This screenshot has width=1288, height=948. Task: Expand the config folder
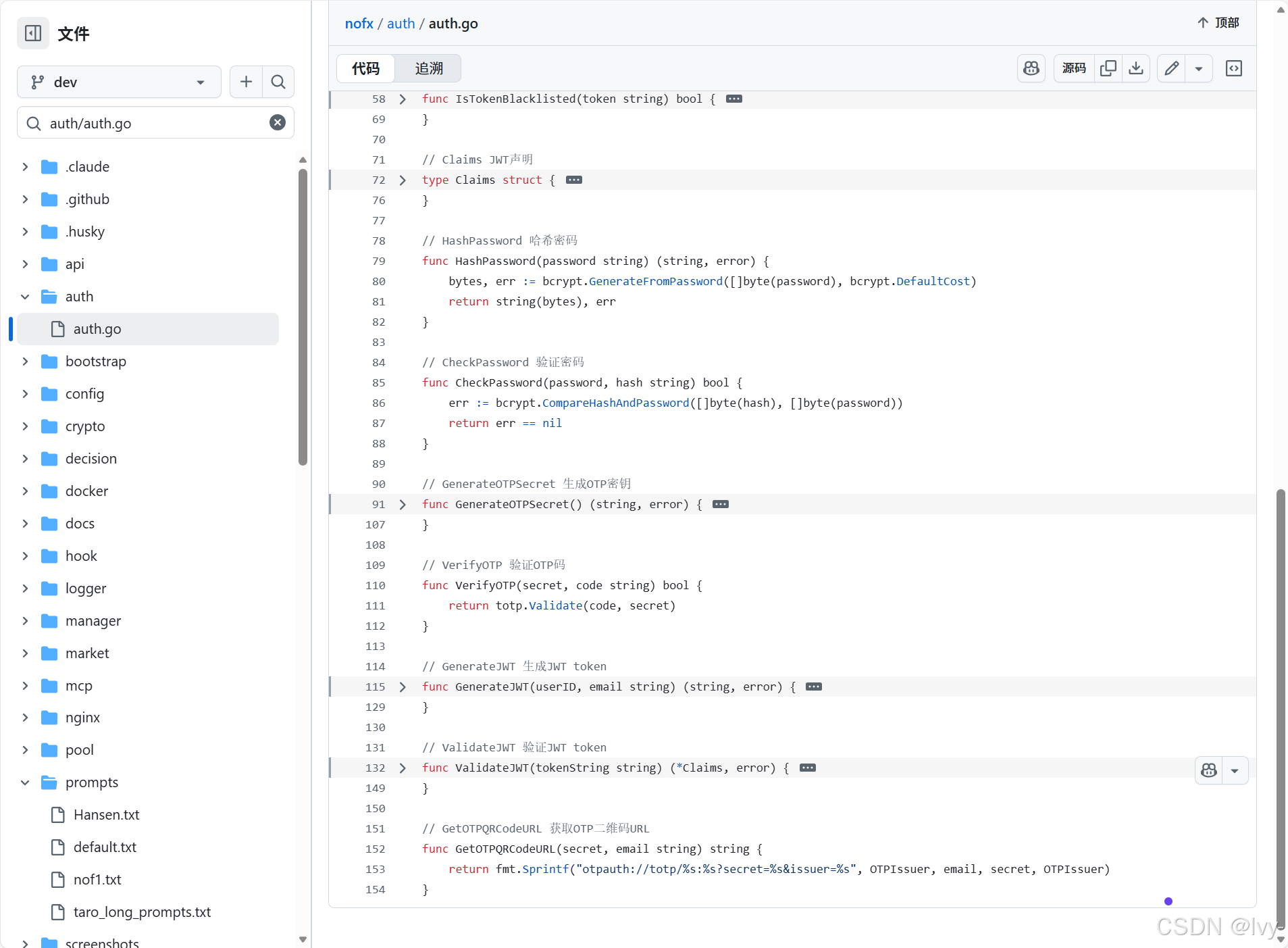[25, 394]
